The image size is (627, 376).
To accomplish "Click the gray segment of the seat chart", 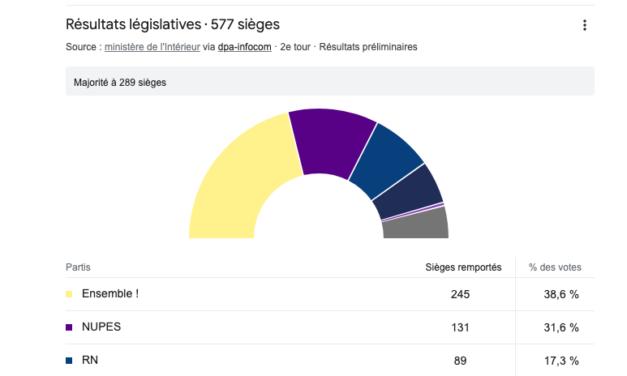I will point(418,226).
